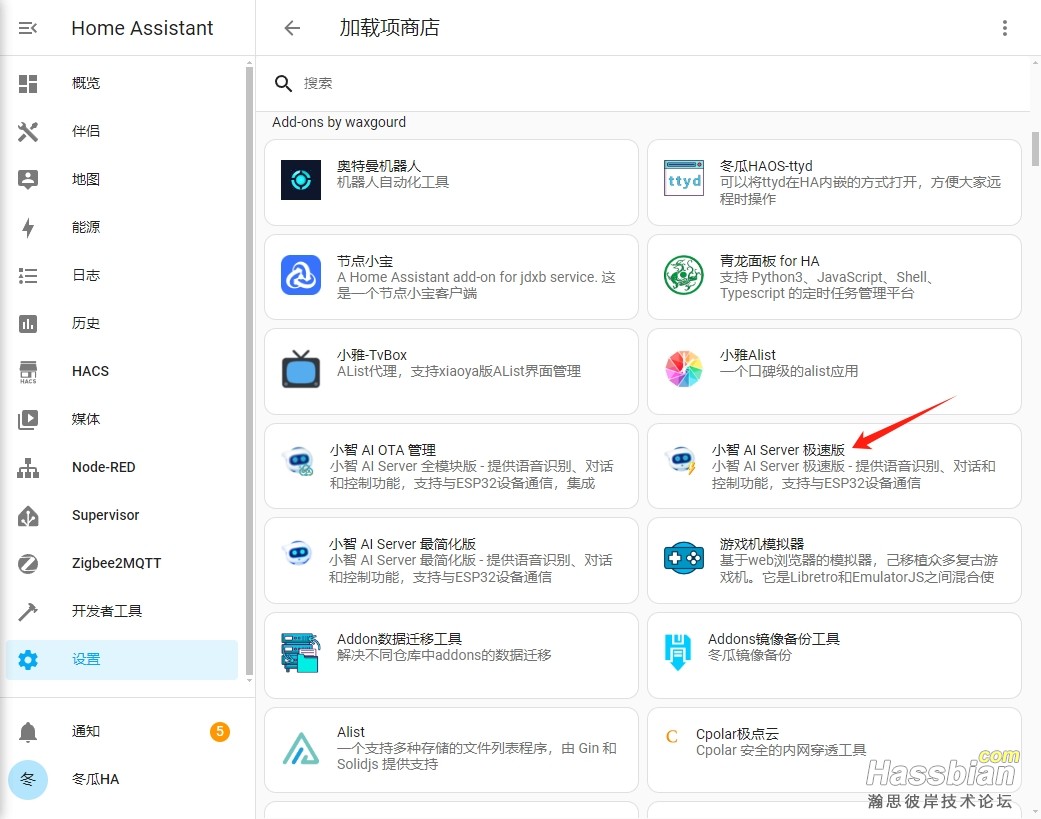Open 媒体 in the sidebar

[122, 419]
